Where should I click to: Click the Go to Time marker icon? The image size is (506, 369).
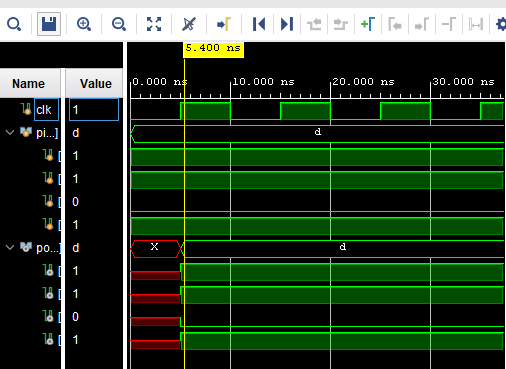click(x=224, y=24)
